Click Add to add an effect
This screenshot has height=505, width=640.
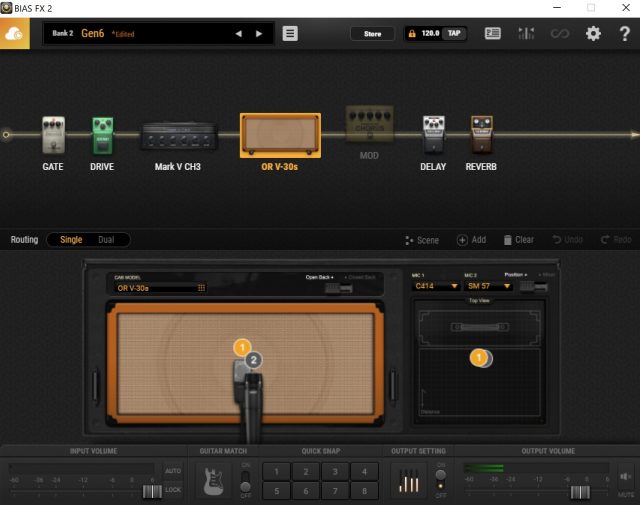pyautogui.click(x=471, y=240)
